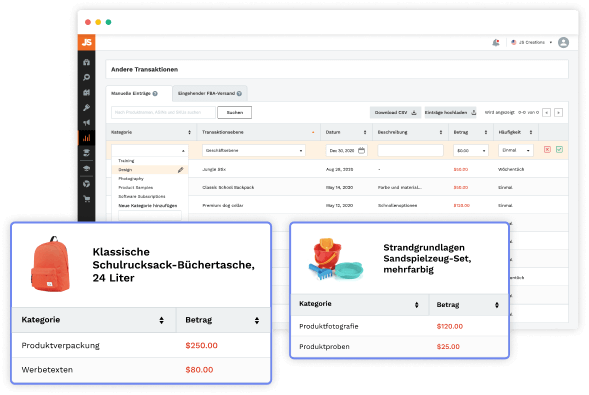The height and width of the screenshot is (395, 589).
Task: Open the user profile avatar
Action: 563,42
